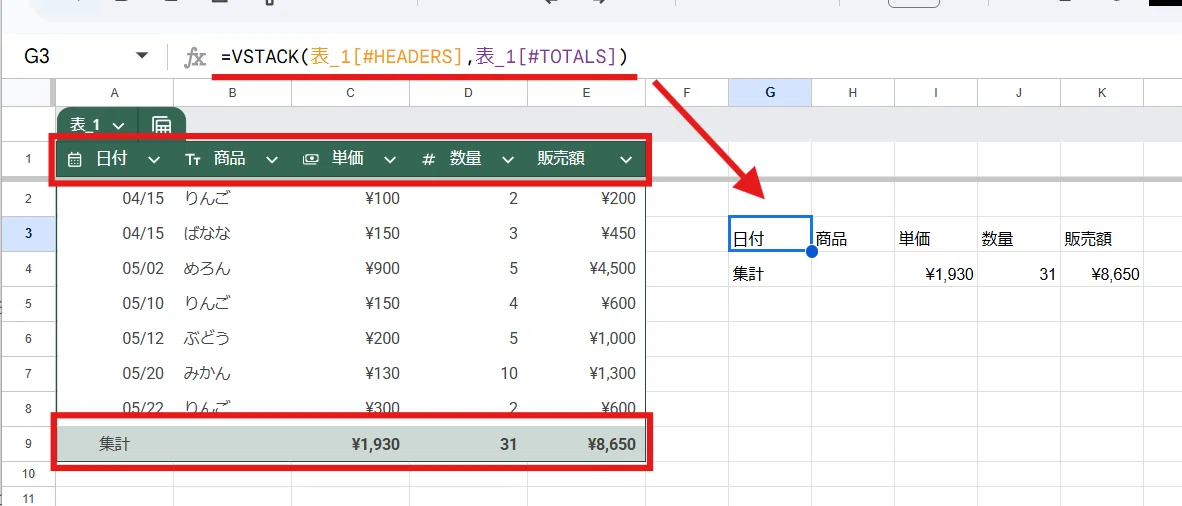Click the ¥450 sales amount cell

click(x=586, y=234)
